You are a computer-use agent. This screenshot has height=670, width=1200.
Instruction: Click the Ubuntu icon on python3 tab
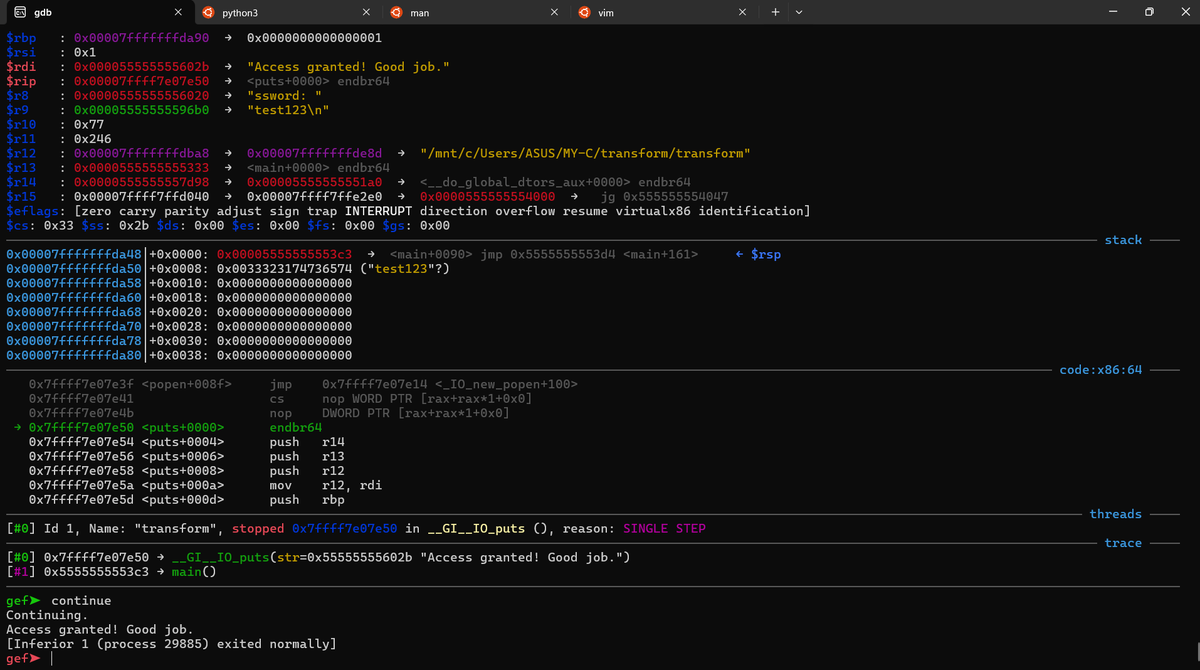208,12
